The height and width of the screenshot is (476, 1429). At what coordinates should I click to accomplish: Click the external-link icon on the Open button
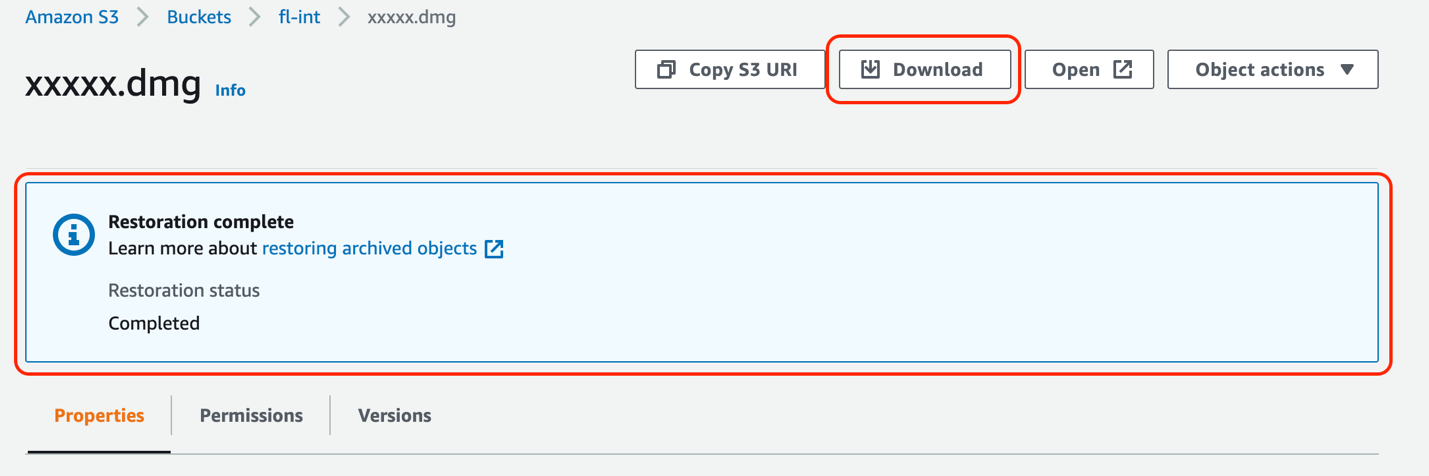point(1123,69)
